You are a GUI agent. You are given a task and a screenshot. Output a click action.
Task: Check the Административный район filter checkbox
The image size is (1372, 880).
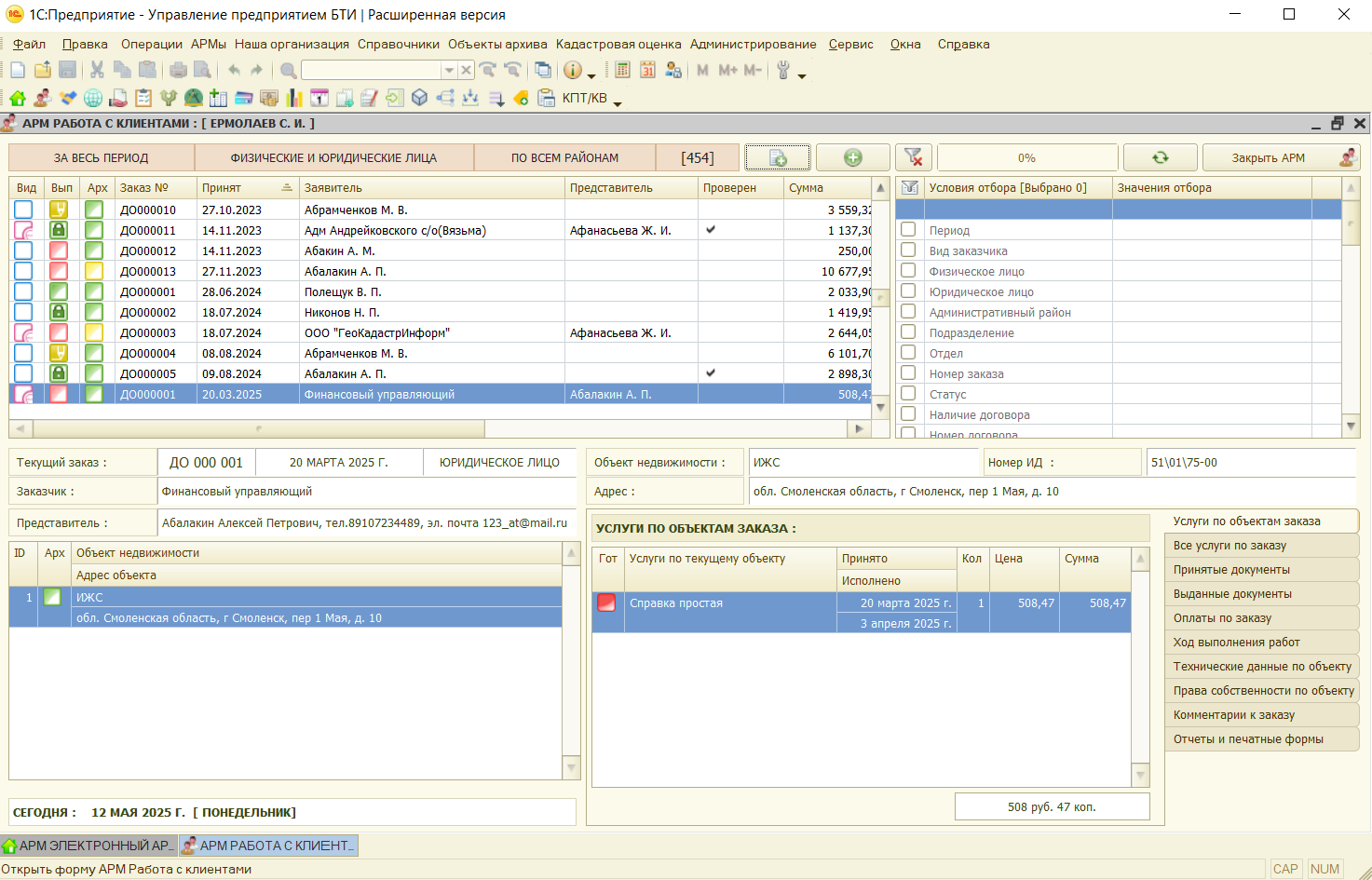[908, 311]
